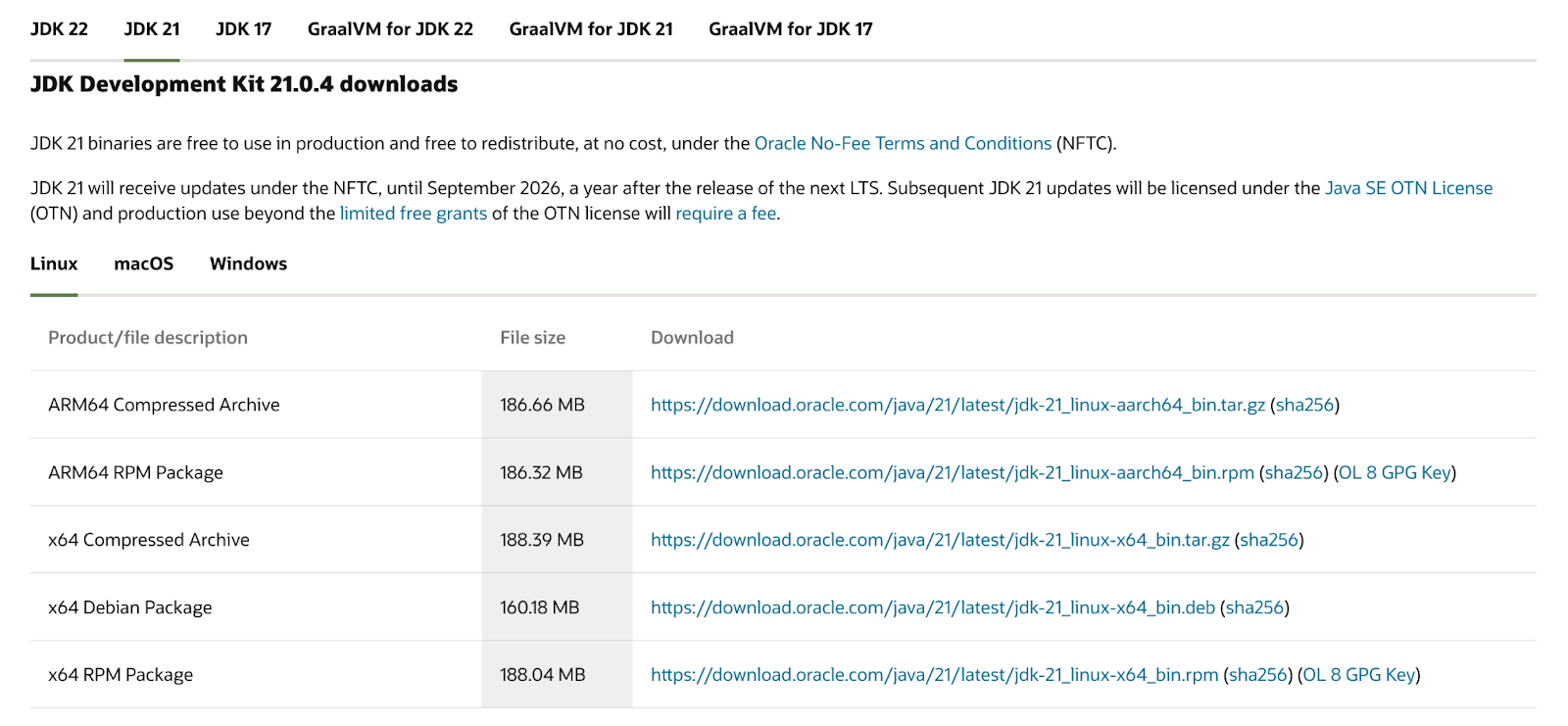Download the linux-aarch64 tar.gz archive

[x=957, y=405]
